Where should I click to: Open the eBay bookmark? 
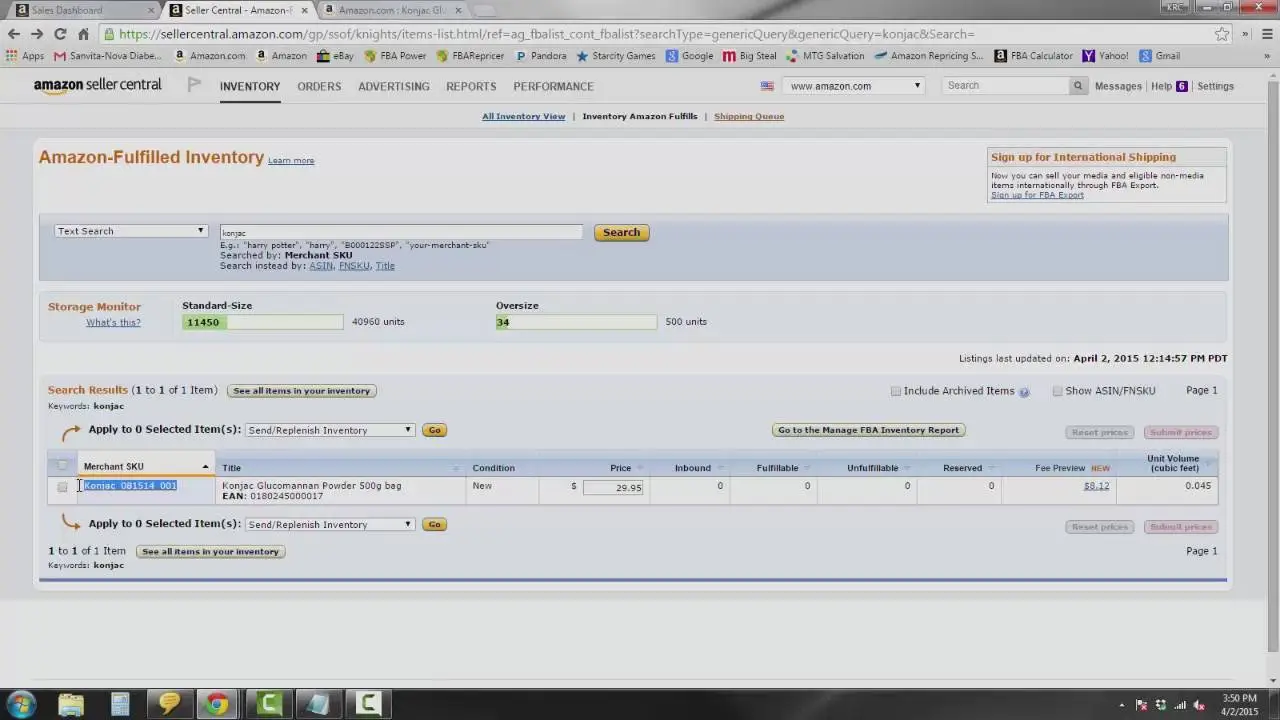coord(335,56)
